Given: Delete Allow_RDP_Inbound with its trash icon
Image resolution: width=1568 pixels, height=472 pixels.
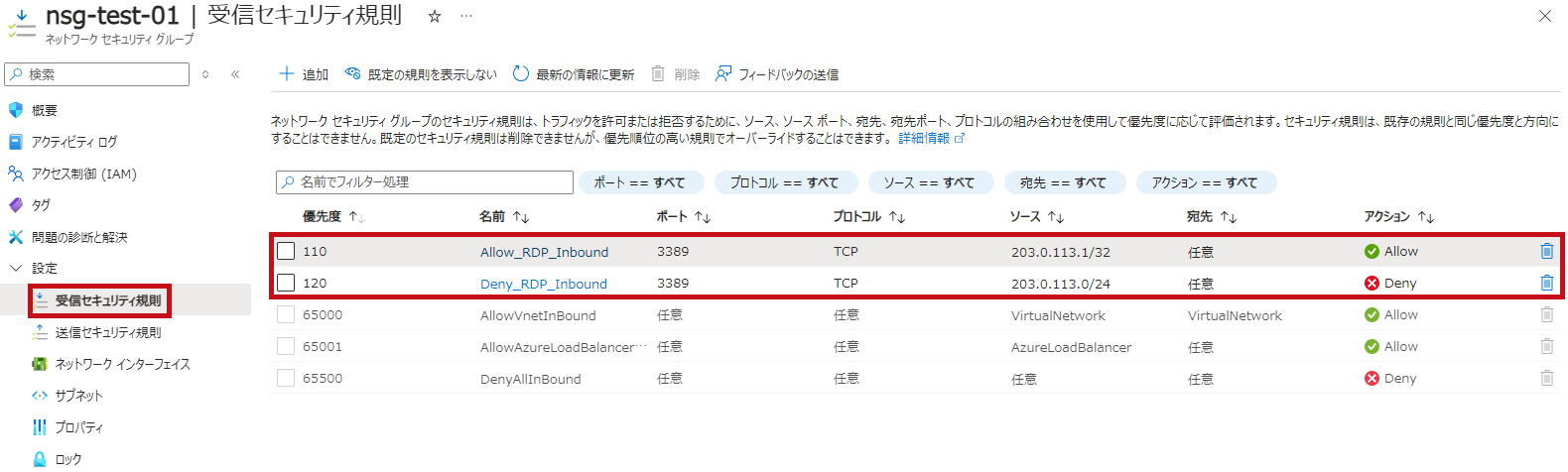Looking at the screenshot, I should pyautogui.click(x=1546, y=251).
